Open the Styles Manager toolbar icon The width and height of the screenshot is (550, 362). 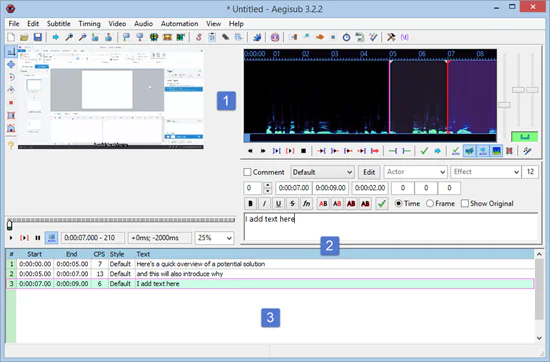pos(199,37)
